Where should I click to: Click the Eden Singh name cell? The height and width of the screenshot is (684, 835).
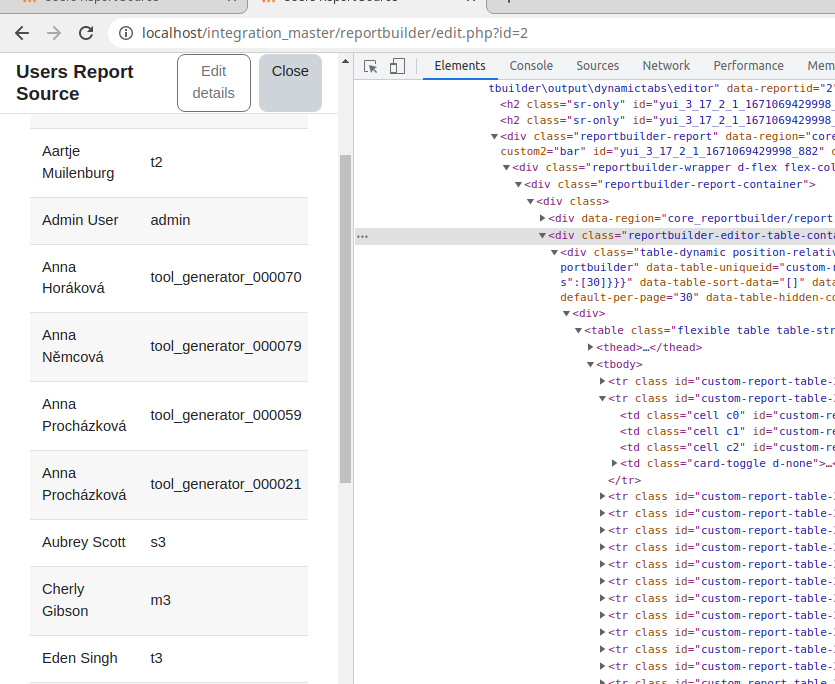pos(79,658)
